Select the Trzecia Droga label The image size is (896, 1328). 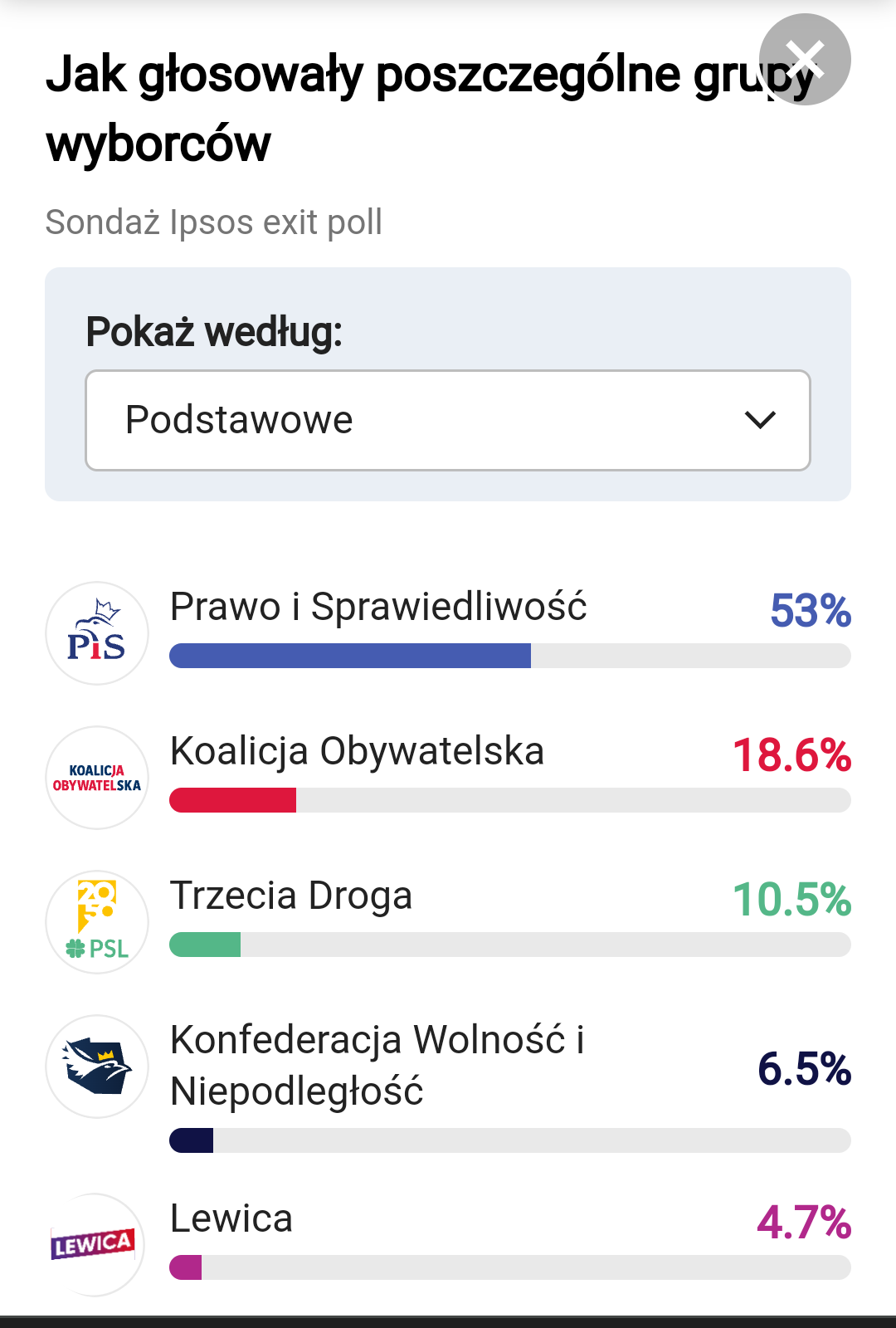[291, 896]
